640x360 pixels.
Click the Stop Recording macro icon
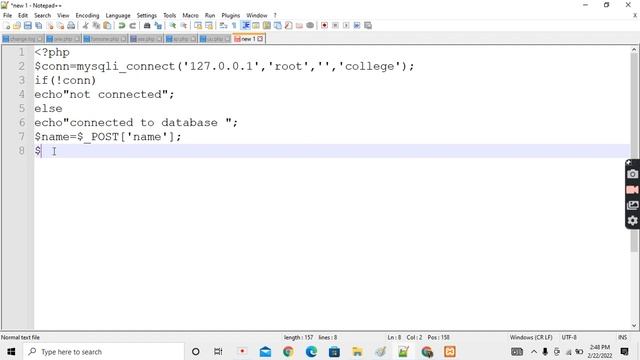tap(335, 26)
